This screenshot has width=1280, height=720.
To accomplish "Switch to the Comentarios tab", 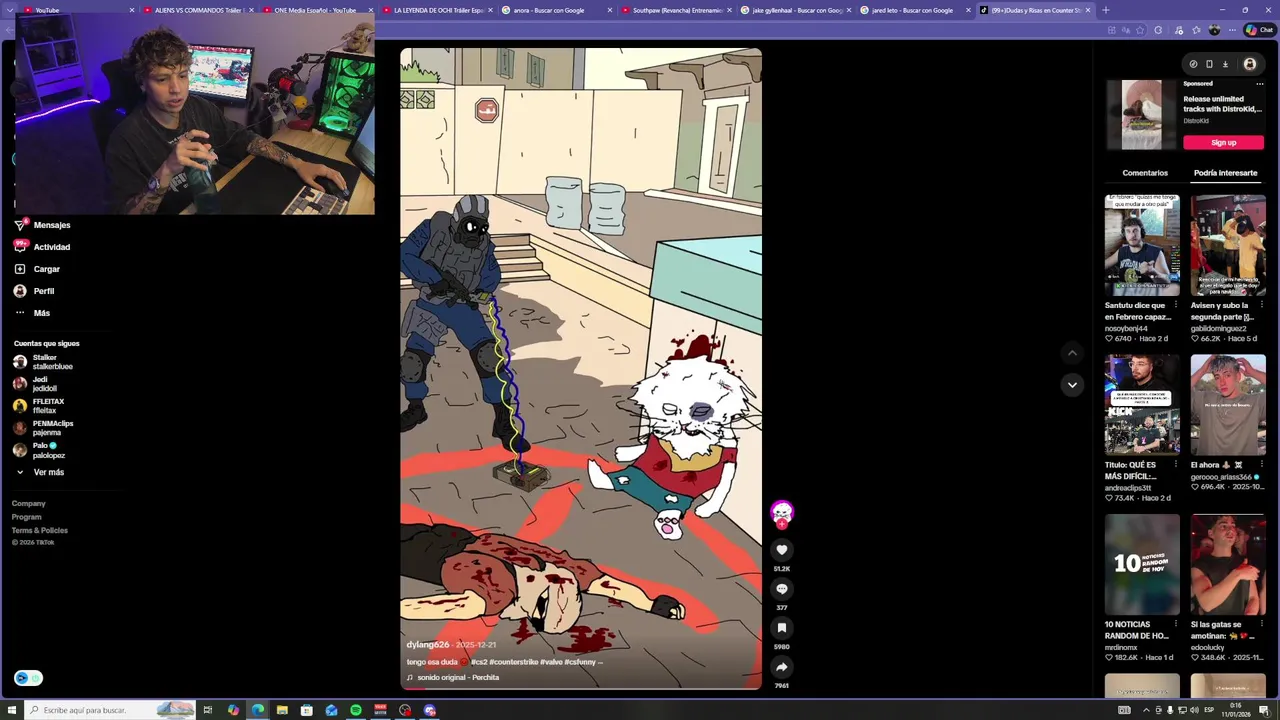I will pyautogui.click(x=1145, y=173).
